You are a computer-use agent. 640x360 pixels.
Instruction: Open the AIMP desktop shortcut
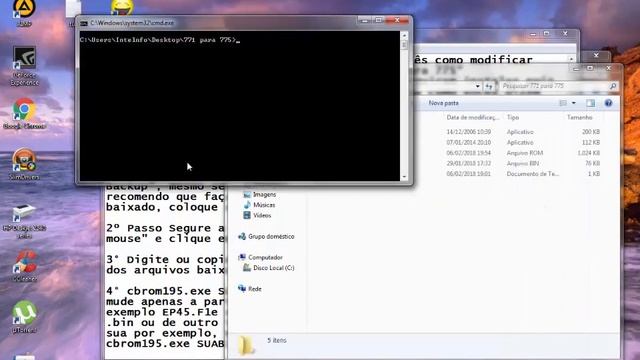[23, 11]
